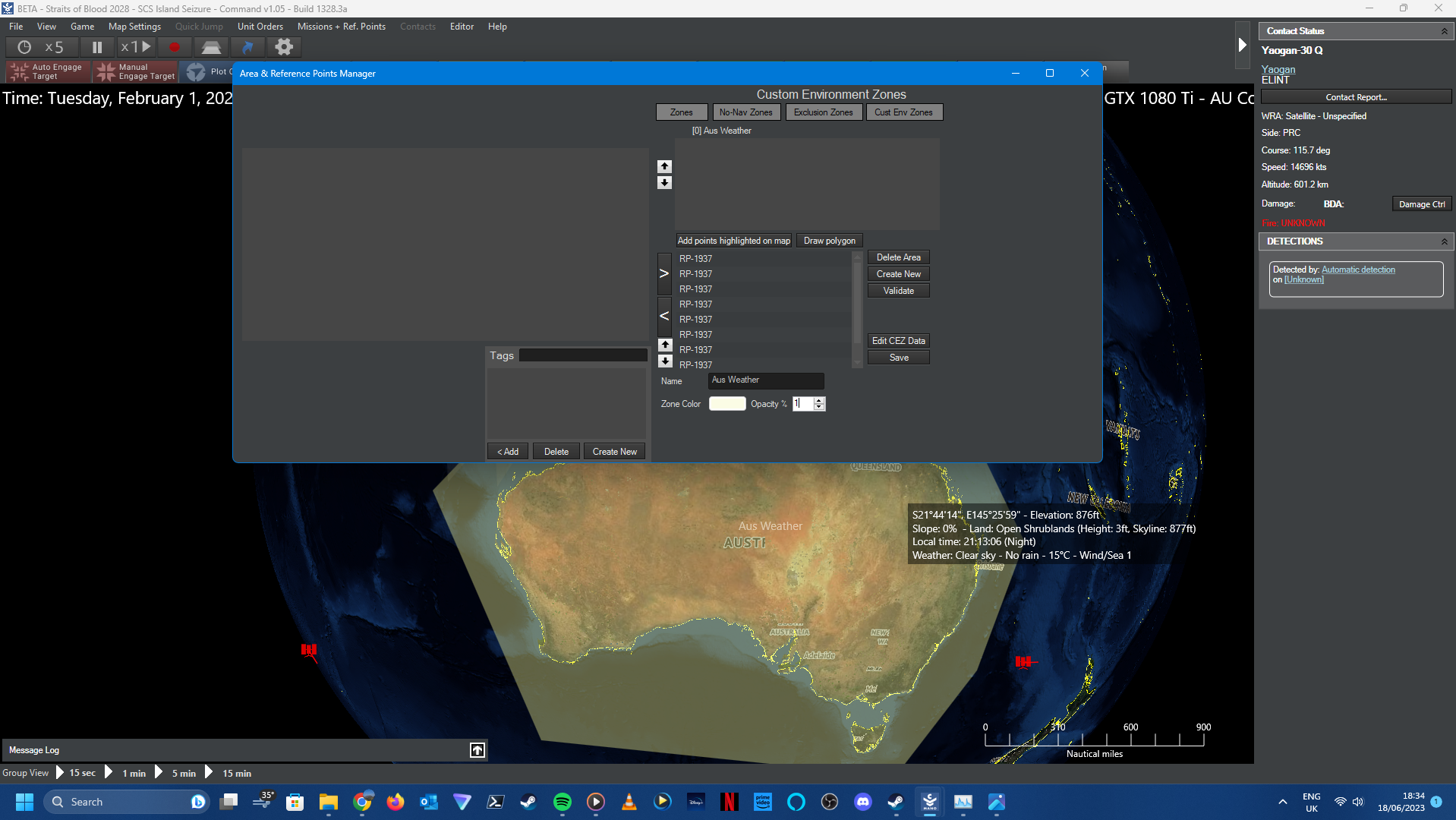1456x820 pixels.
Task: Expand the Message Log panel
Action: (477, 750)
